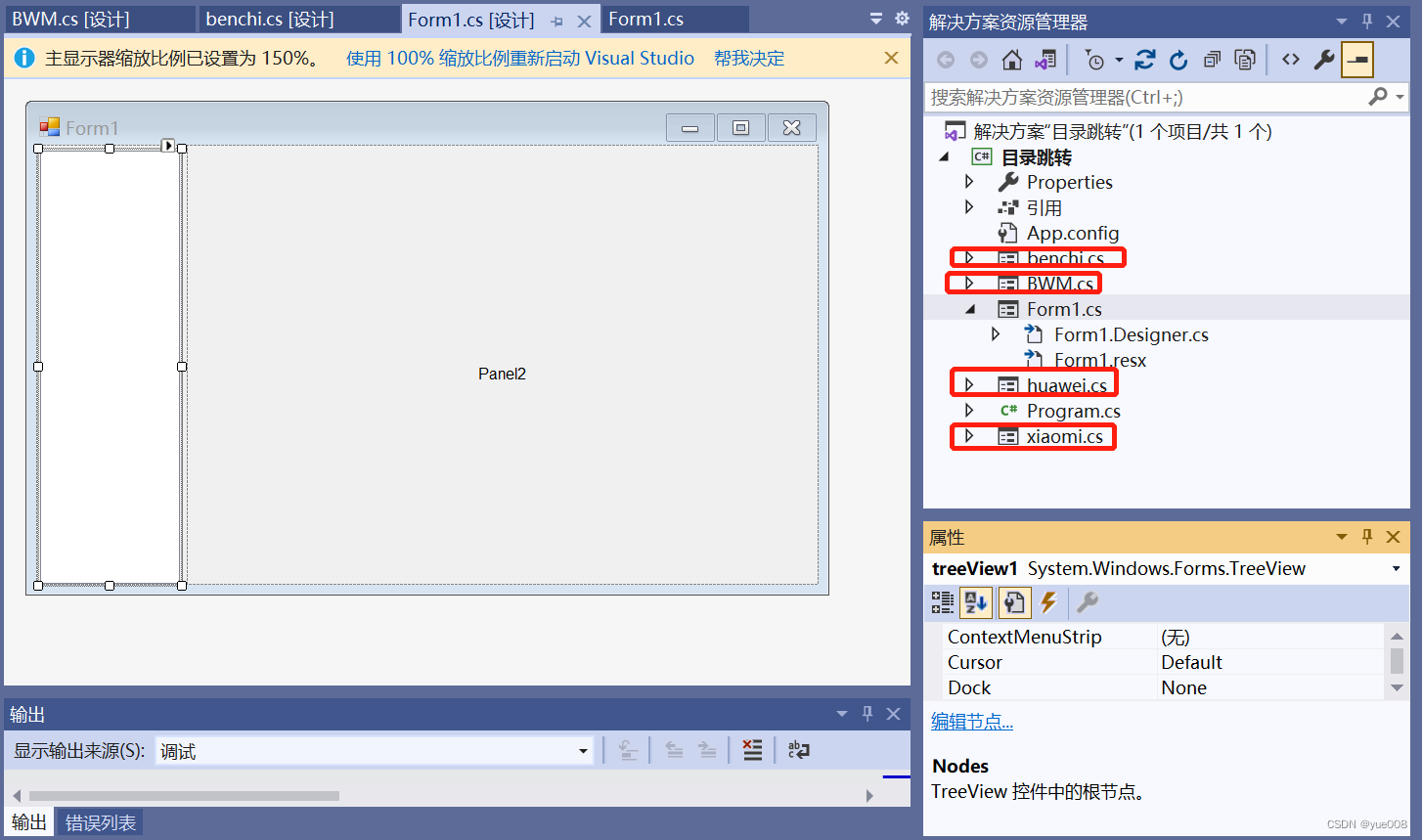1422x840 pixels.
Task: Click Property Pages wrench in 属性 panel
Action: point(1088,603)
